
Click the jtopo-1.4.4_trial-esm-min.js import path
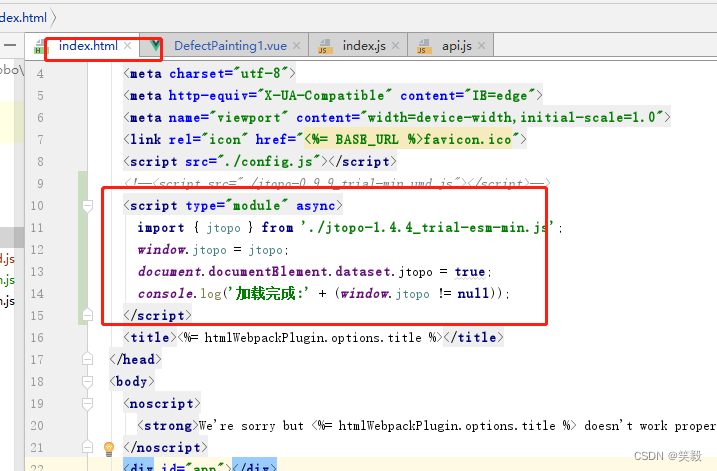click(427, 227)
